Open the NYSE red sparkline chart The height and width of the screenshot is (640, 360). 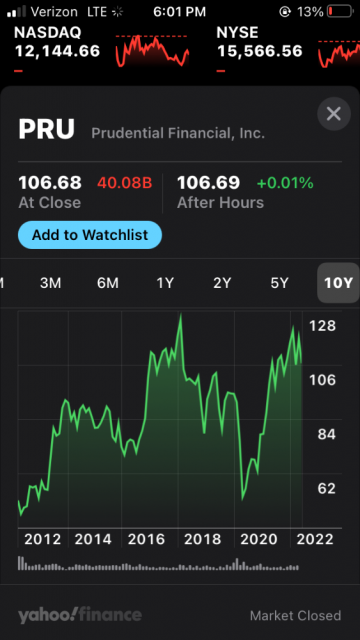pos(338,54)
